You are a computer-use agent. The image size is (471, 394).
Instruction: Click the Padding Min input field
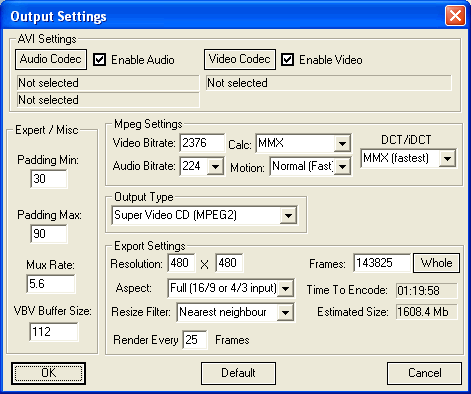(49, 179)
